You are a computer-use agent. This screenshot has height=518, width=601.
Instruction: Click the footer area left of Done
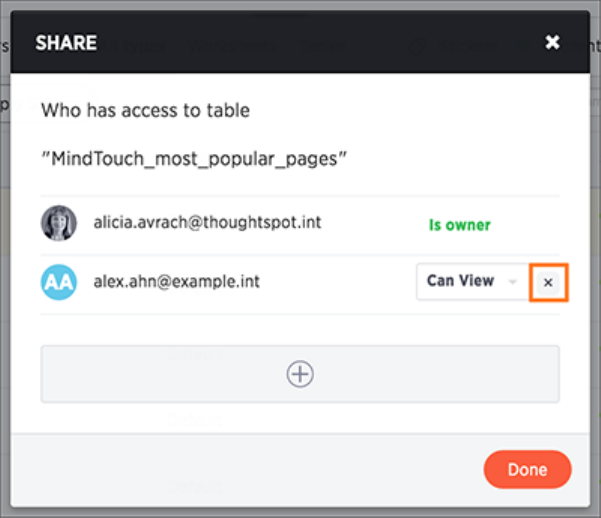(250, 469)
